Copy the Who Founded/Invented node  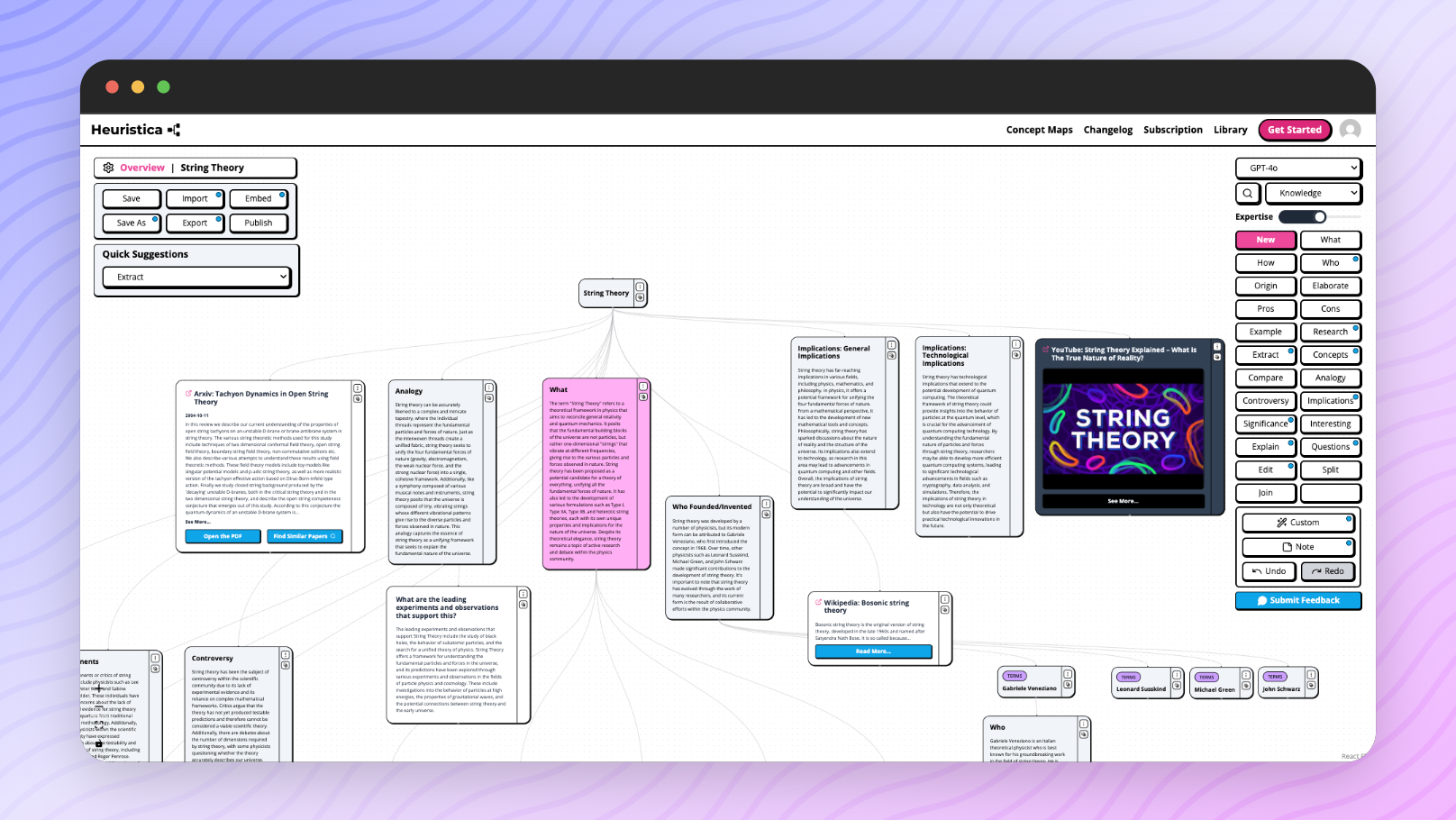(x=766, y=515)
